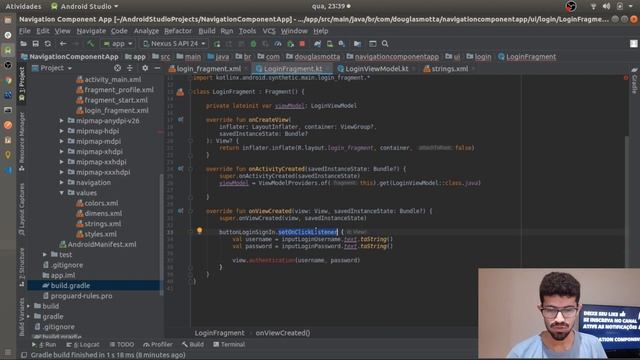Click Atividades in the Ubuntu top bar

pos(23,7)
